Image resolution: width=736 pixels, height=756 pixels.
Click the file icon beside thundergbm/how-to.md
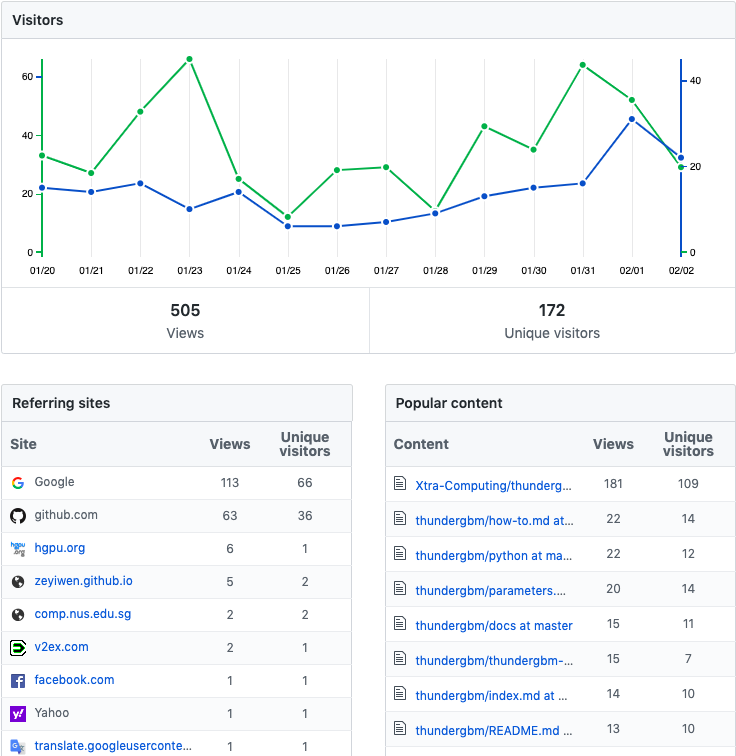(x=400, y=518)
